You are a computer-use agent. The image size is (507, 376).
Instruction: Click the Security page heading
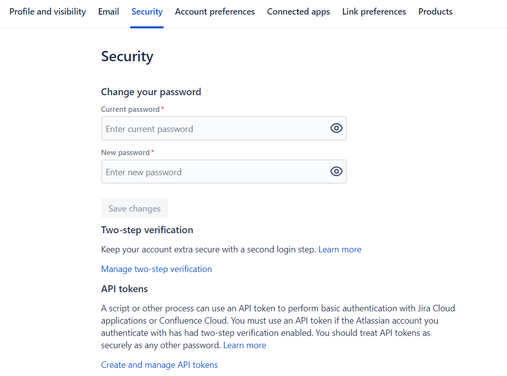pos(127,57)
